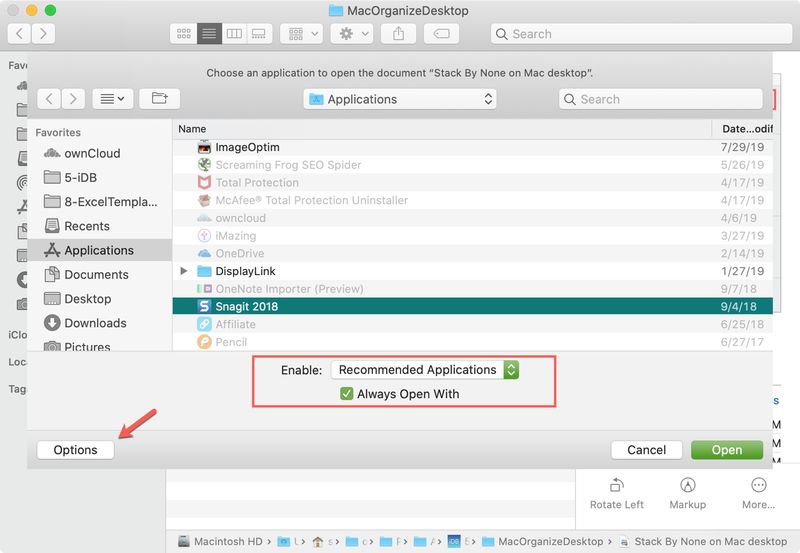The width and height of the screenshot is (800, 553).
Task: Click the iMazing app icon
Action: (204, 236)
